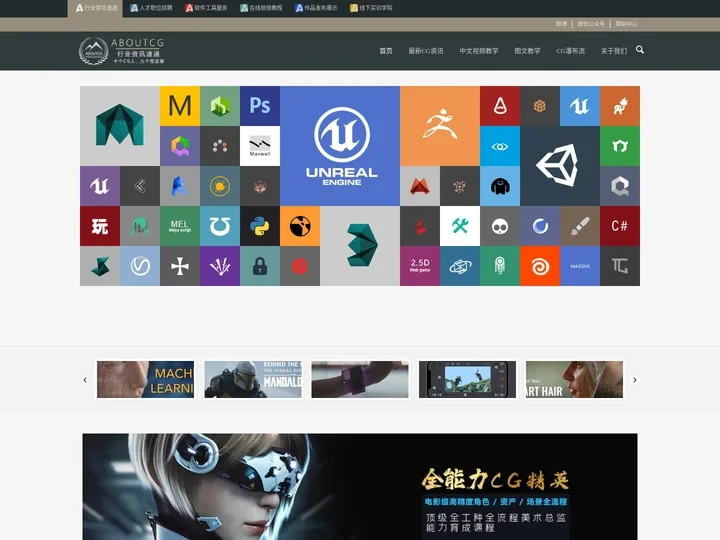Viewport: 720px width, 540px height.
Task: Switch to 软件工具服务 top tab
Action: (x=206, y=8)
